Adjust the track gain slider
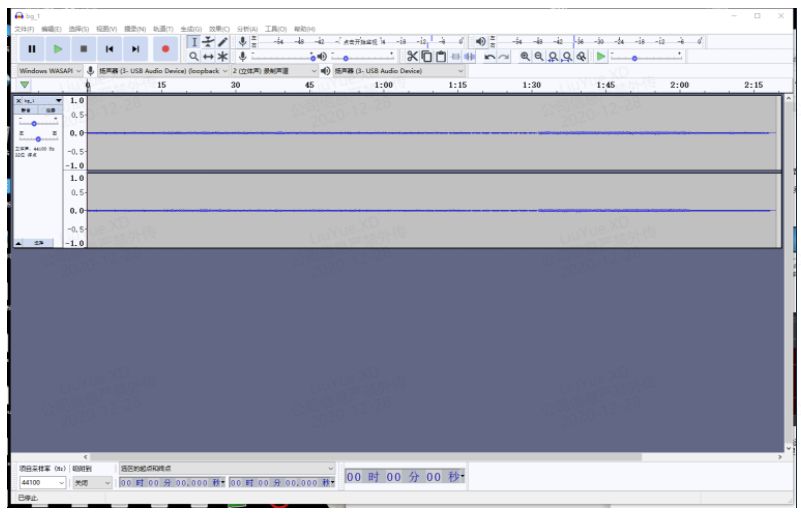Viewport: 801px width, 516px height. [x=38, y=123]
